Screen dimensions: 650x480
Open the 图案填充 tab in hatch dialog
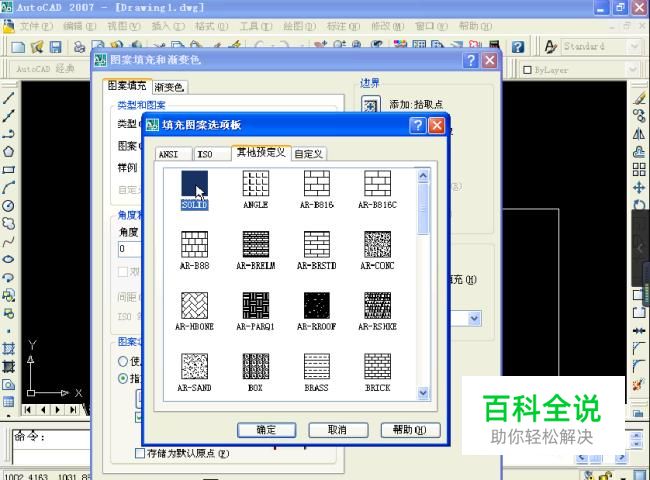[x=127, y=86]
